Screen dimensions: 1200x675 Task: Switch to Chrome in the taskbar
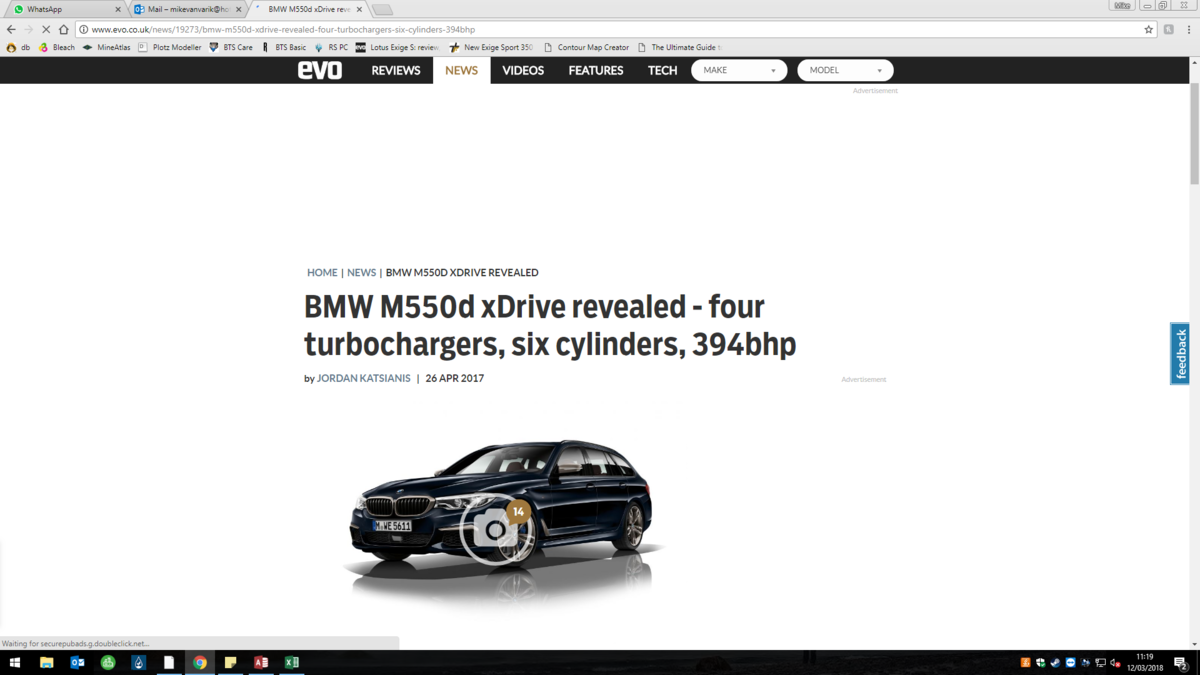200,663
